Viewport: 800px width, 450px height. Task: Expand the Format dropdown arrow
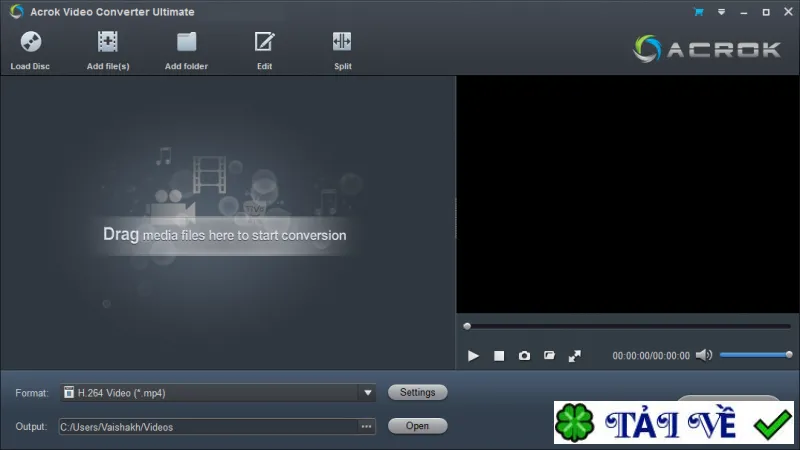pyautogui.click(x=367, y=393)
